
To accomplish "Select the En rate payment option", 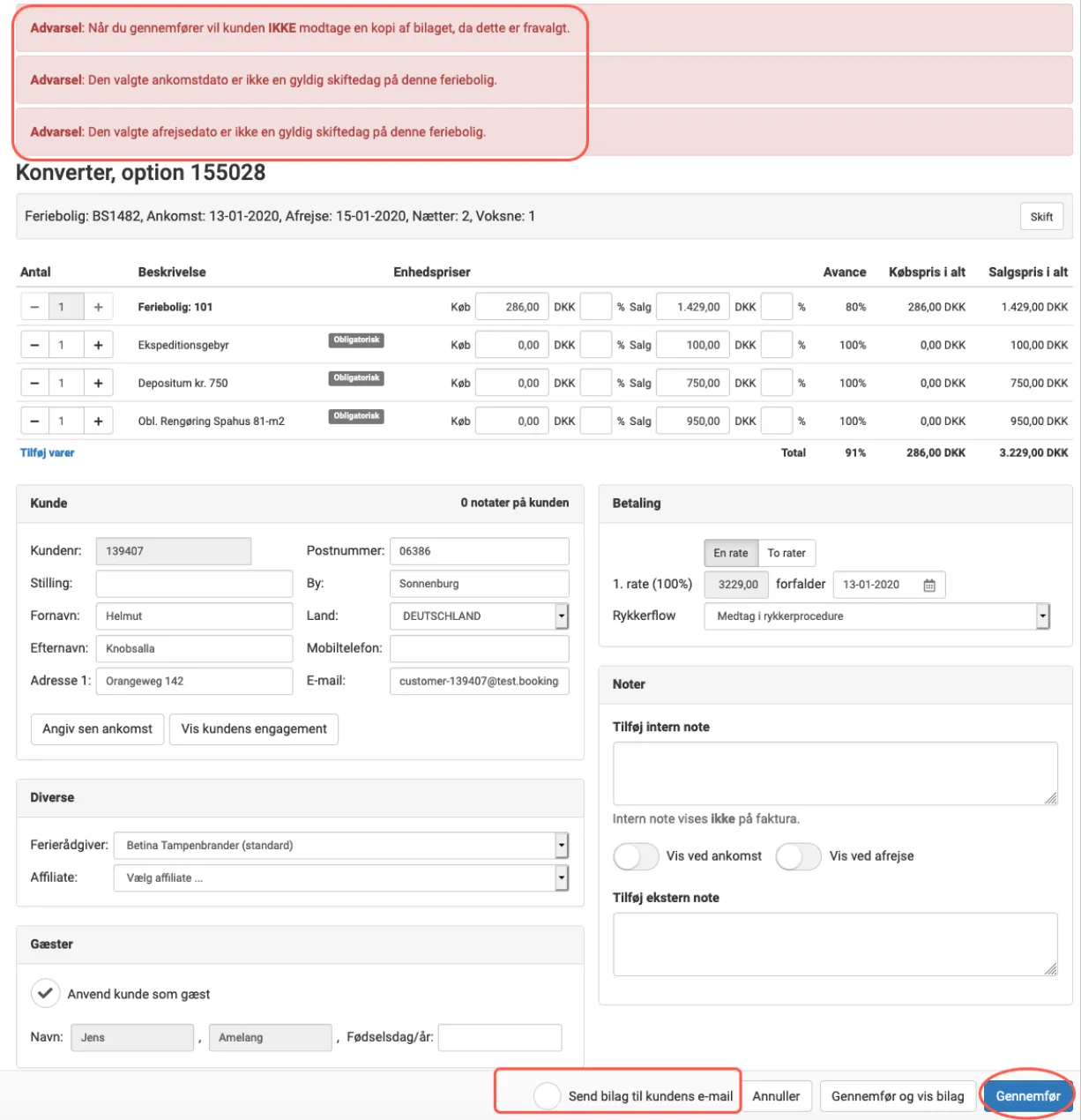I will tap(730, 553).
